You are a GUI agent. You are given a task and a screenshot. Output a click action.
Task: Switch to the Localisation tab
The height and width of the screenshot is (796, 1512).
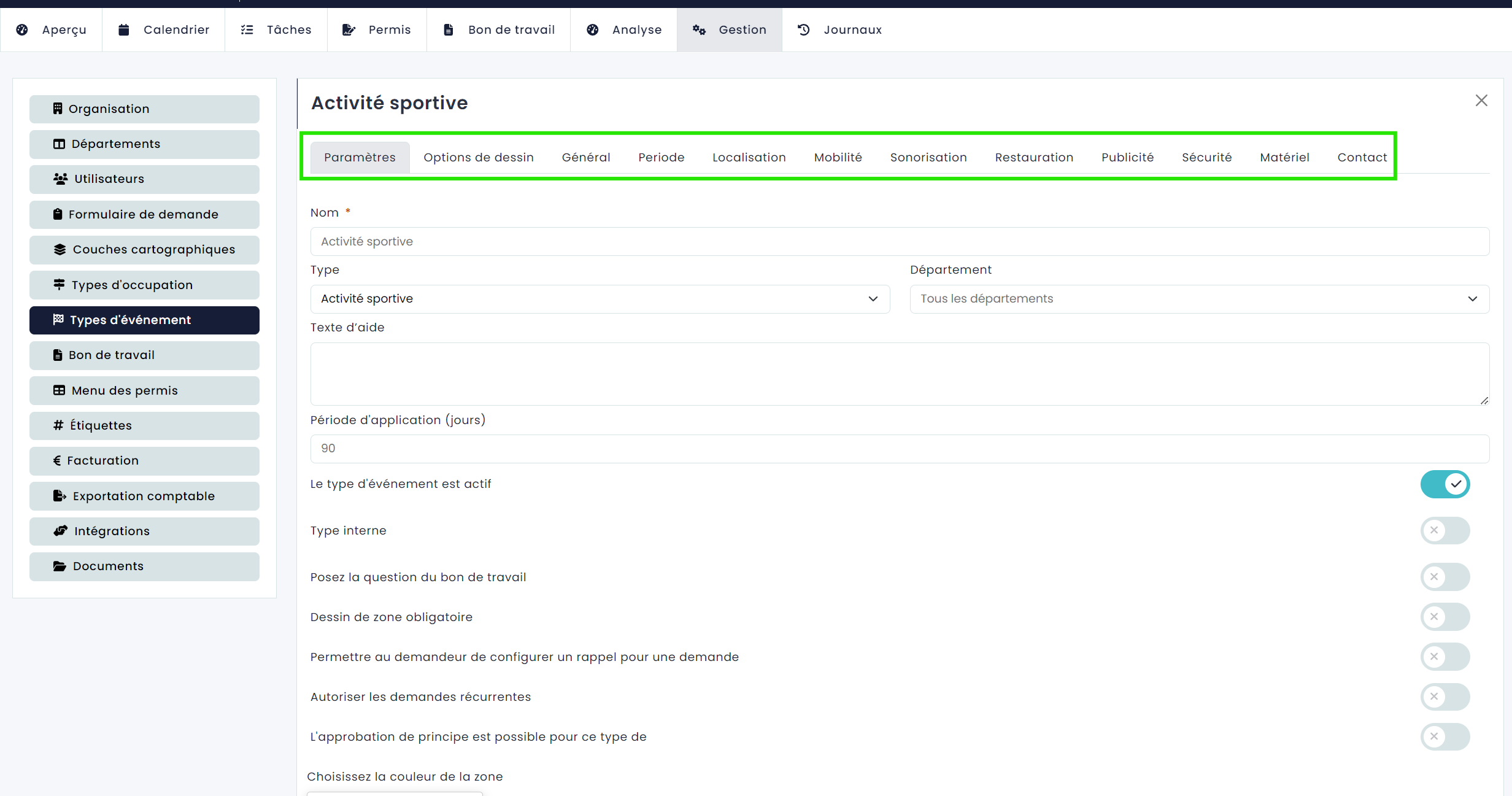pyautogui.click(x=749, y=157)
